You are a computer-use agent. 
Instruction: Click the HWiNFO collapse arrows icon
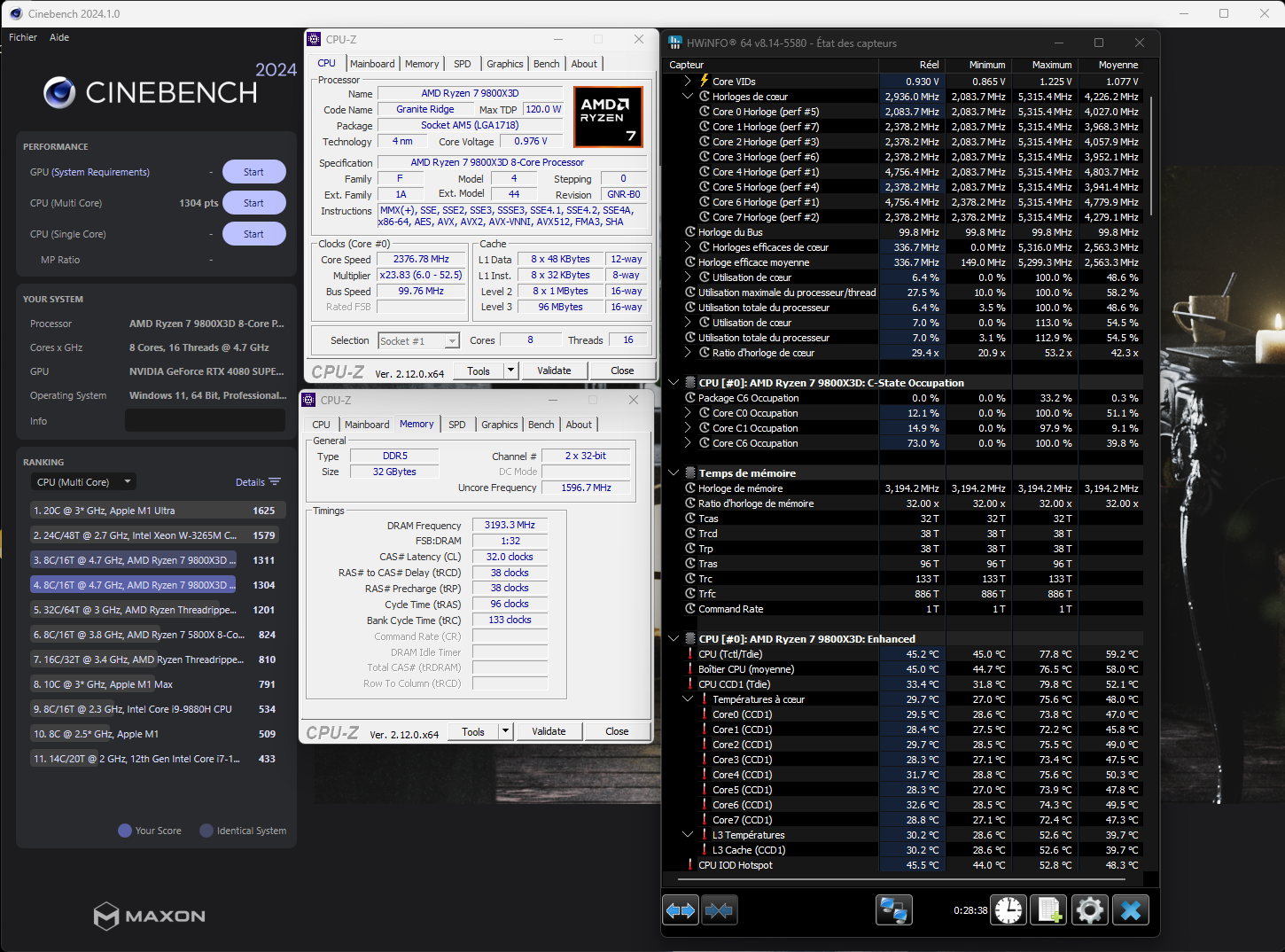tap(720, 910)
